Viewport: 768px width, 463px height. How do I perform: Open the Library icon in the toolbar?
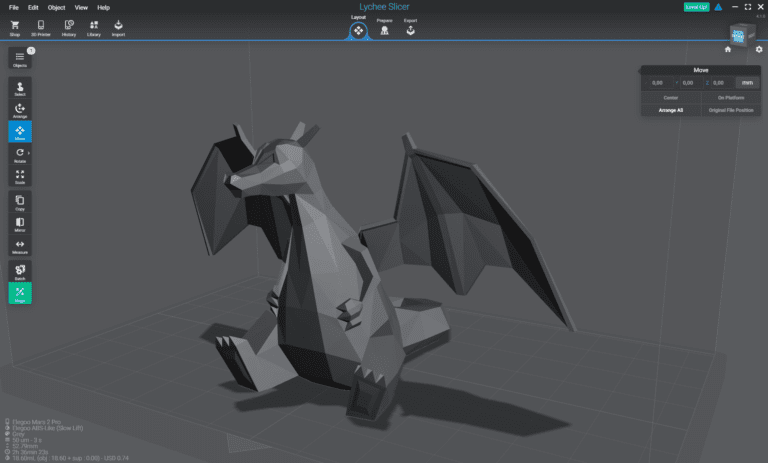94,28
